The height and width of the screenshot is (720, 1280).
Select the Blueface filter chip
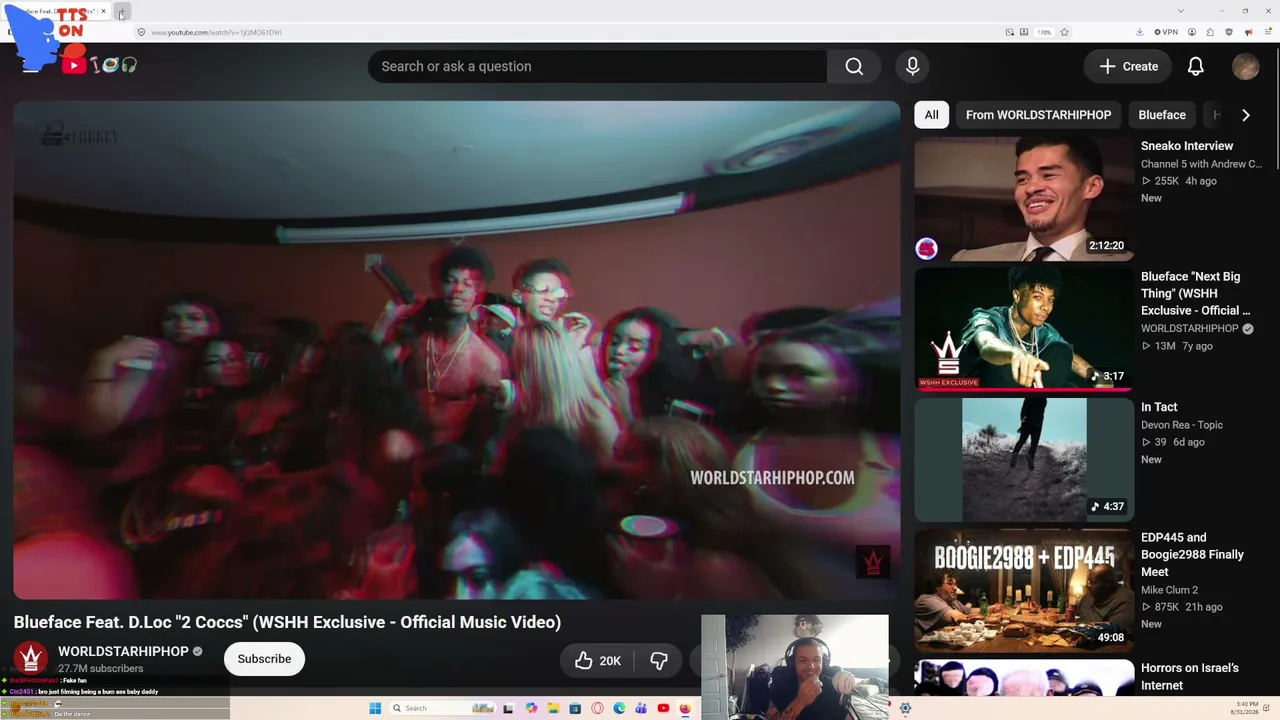(x=1162, y=115)
